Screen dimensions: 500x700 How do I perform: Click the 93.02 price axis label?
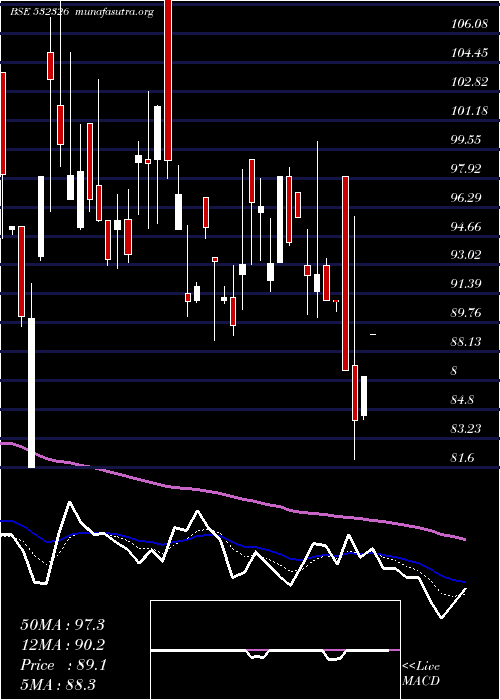[x=466, y=255]
